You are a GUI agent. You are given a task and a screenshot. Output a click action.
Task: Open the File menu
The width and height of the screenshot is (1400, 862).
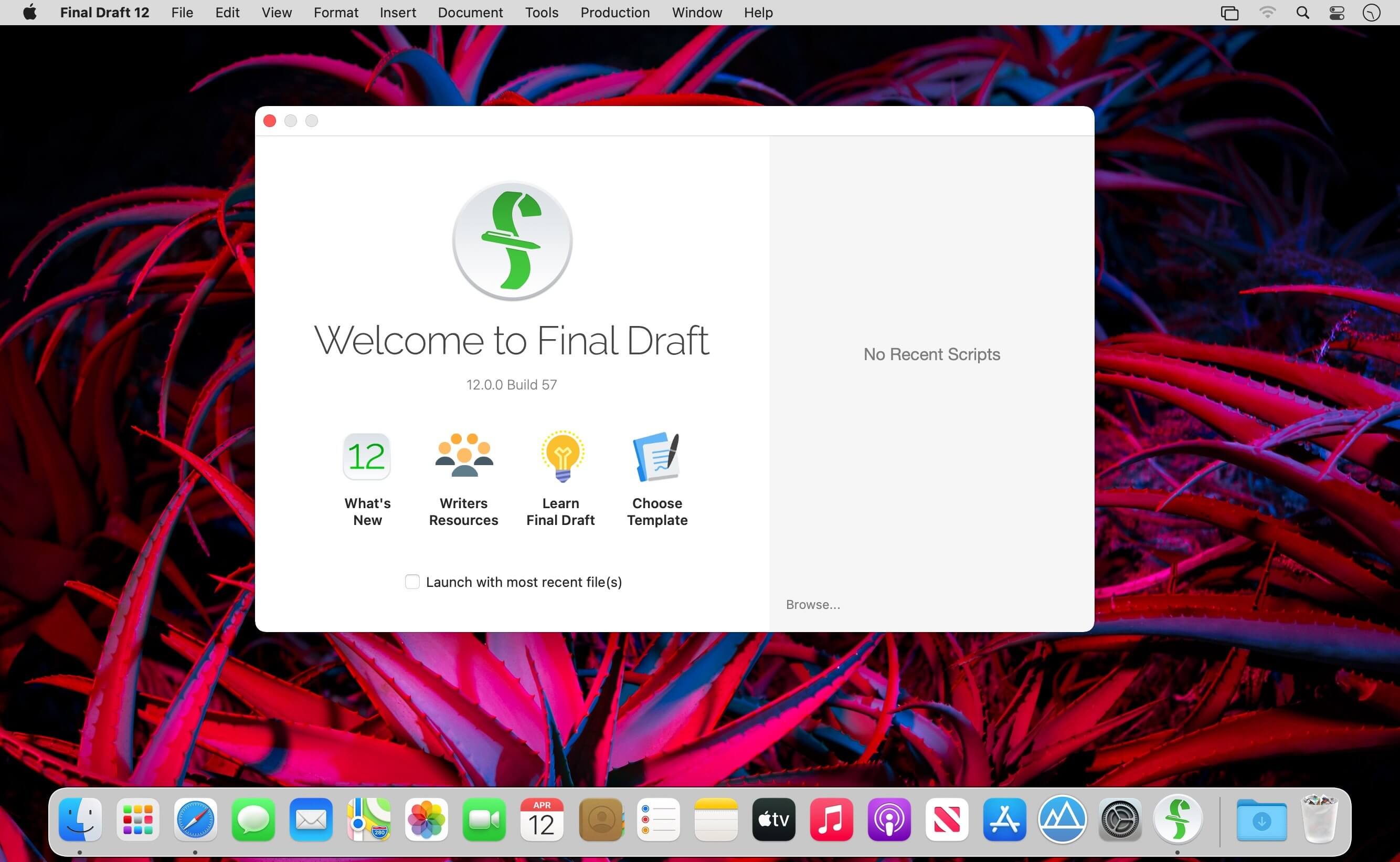(x=182, y=13)
